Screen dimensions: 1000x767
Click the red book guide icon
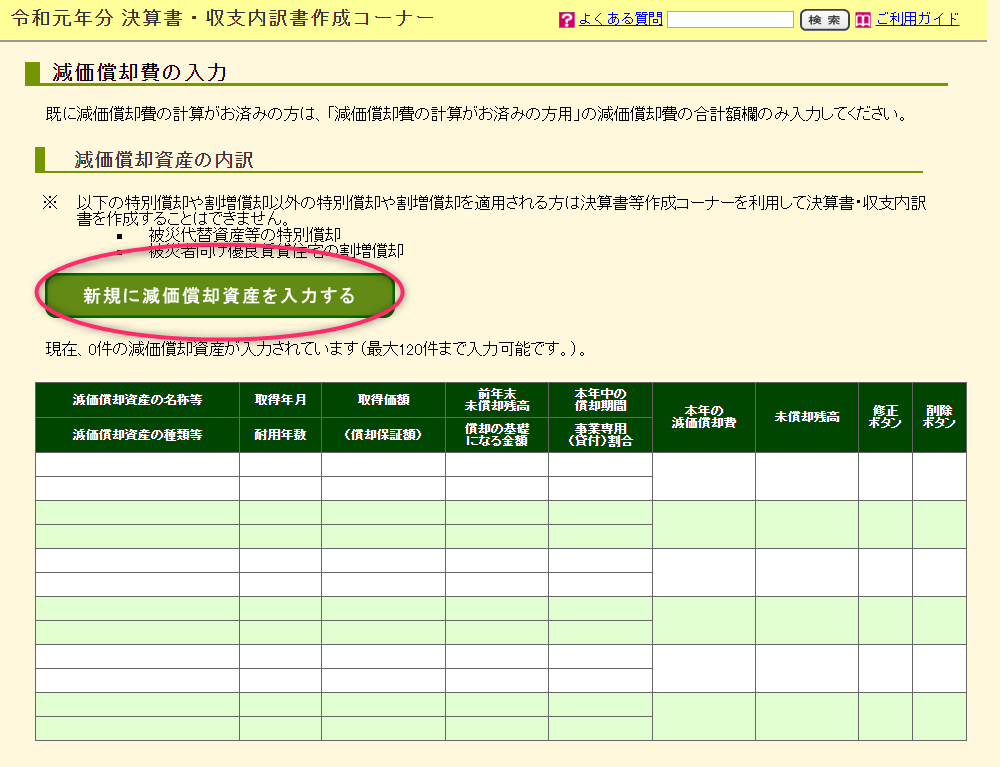click(862, 20)
